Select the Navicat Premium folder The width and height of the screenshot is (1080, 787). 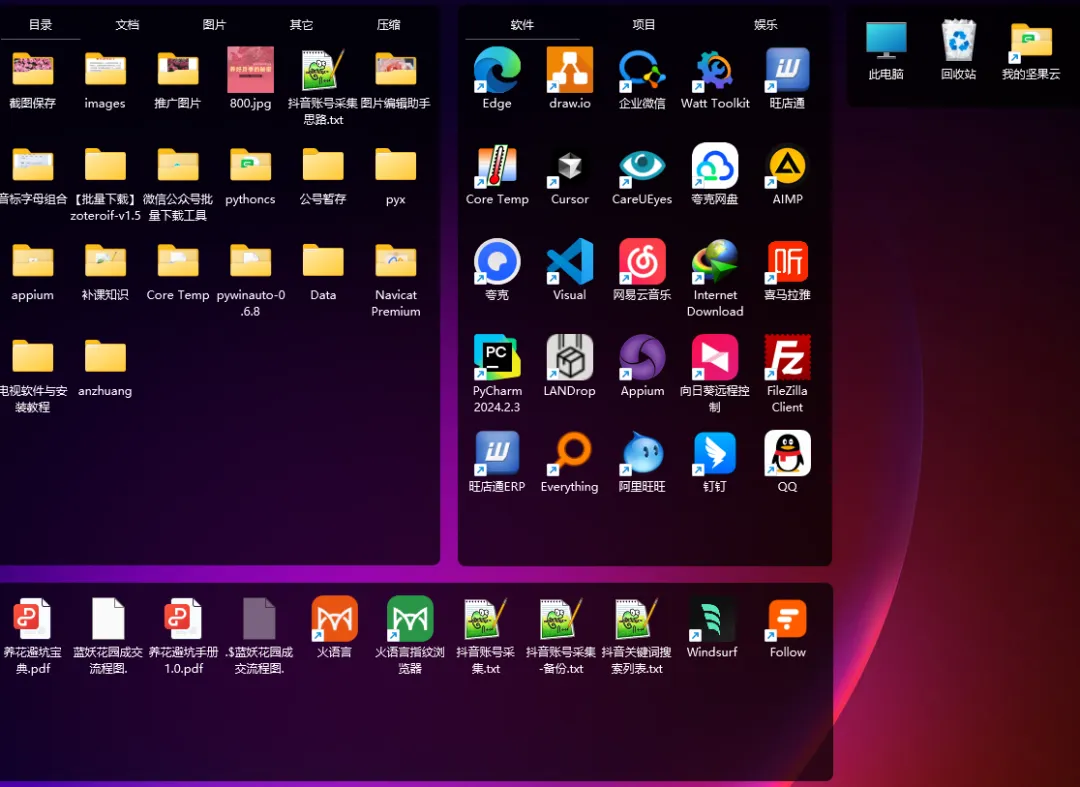(x=395, y=261)
